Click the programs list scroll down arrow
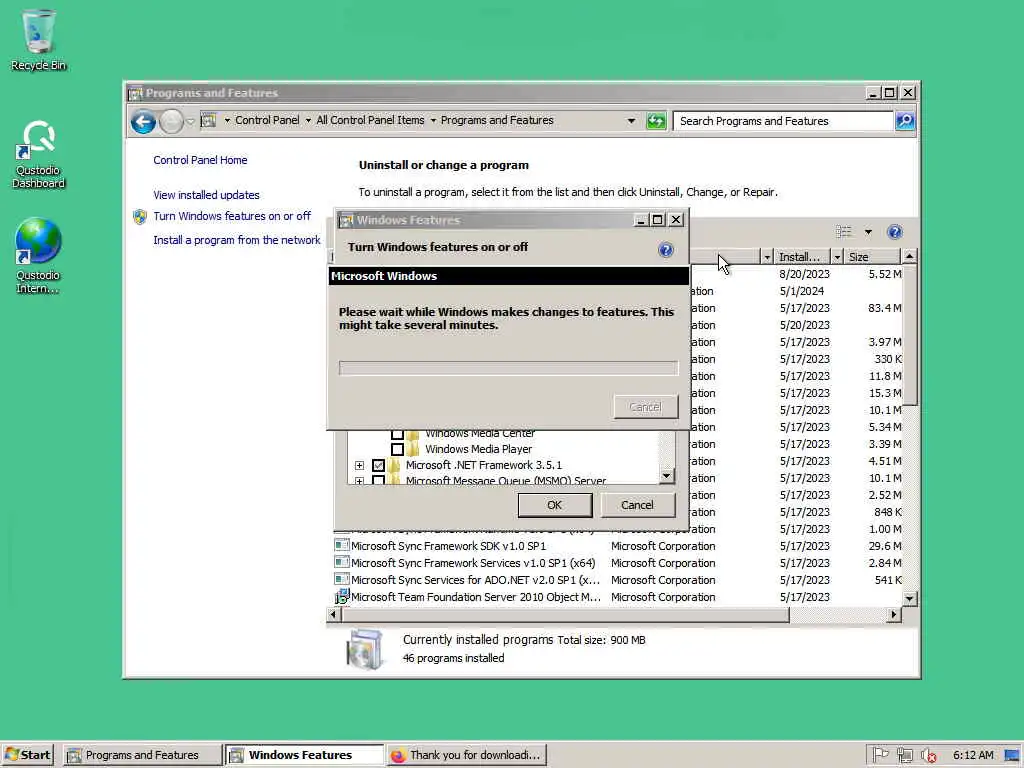Viewport: 1024px width, 768px height. (910, 598)
